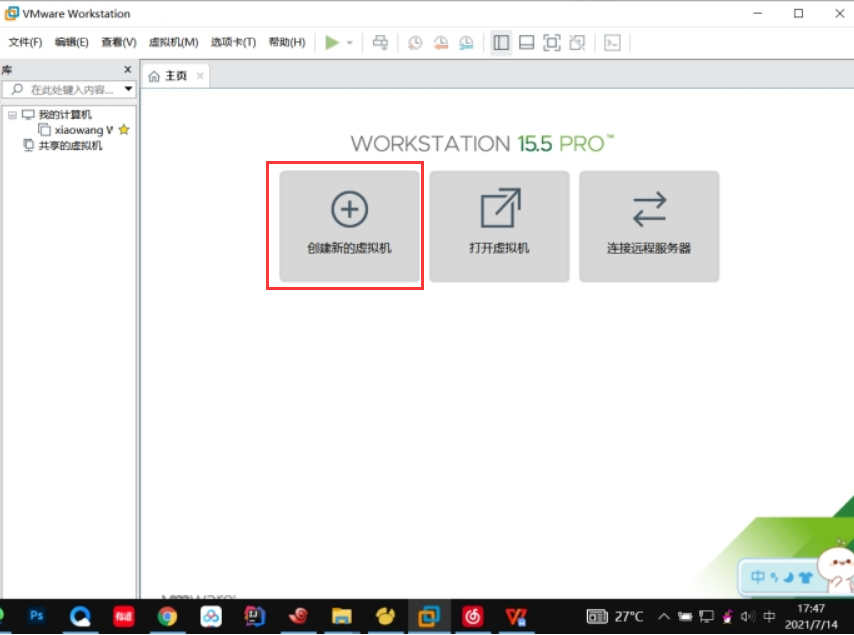Collapse the 我的计算机 tree node
The width and height of the screenshot is (854, 635).
(x=12, y=115)
